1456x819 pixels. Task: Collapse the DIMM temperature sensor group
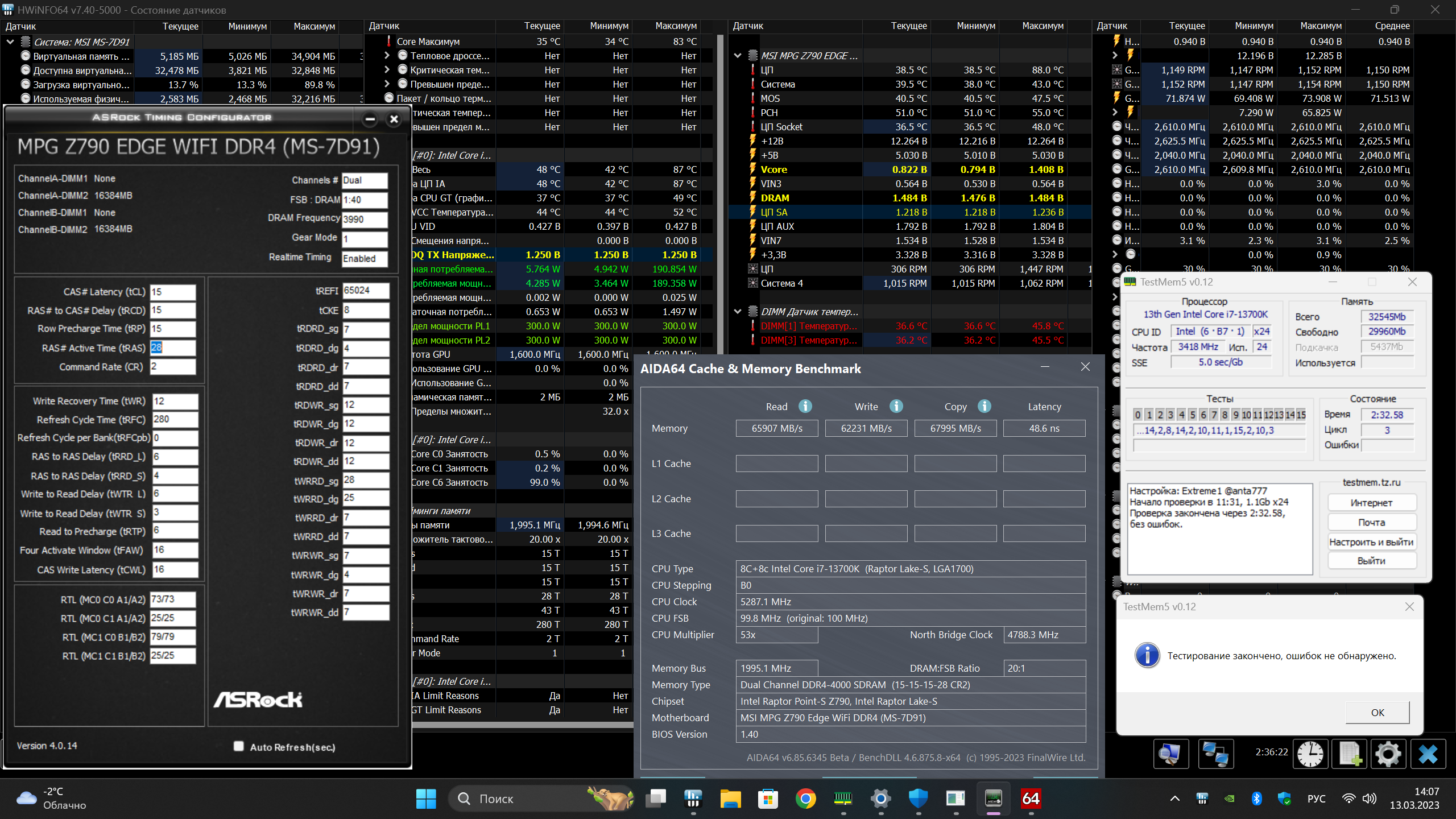[x=738, y=312]
